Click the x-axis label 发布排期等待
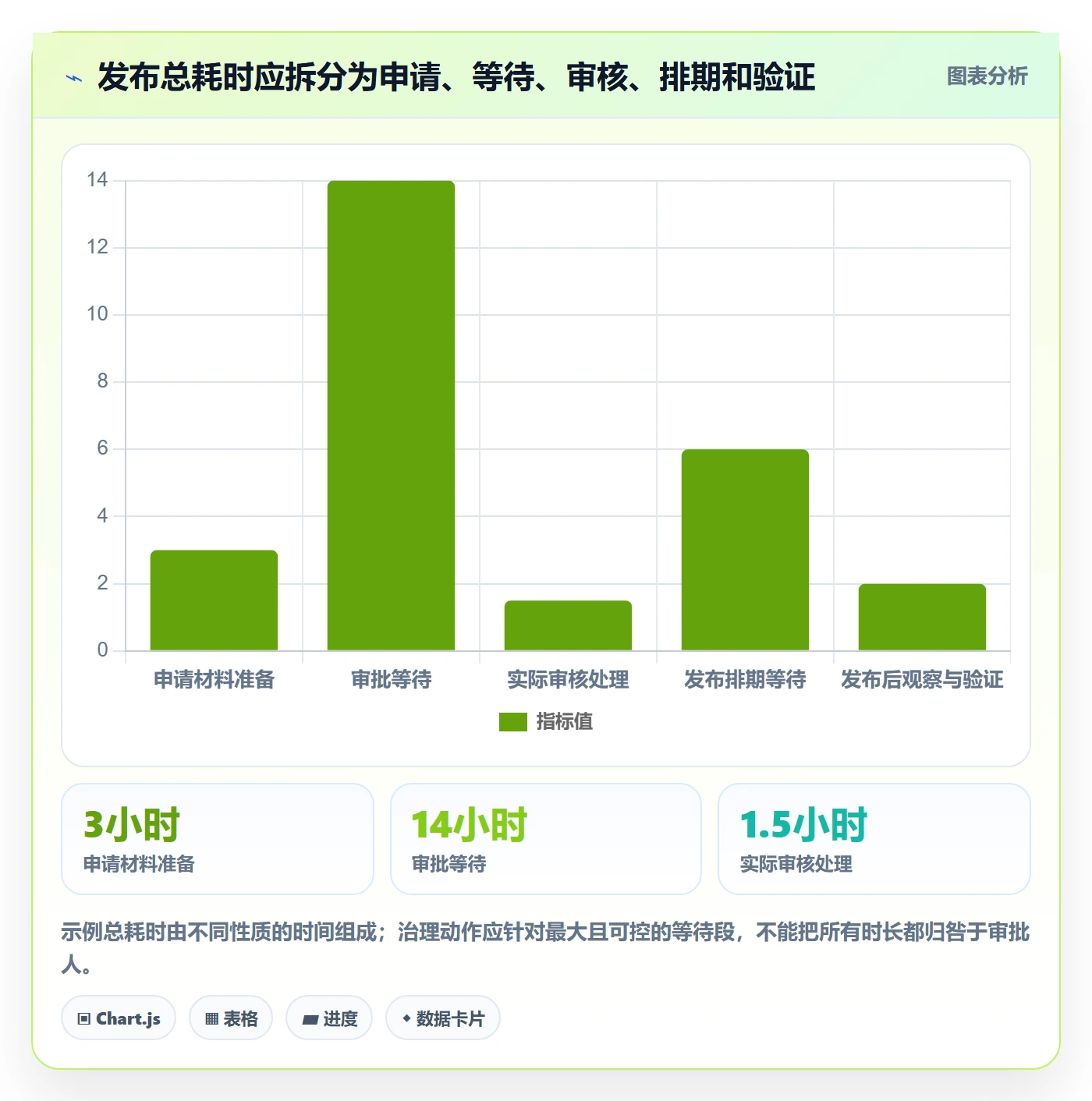Image resolution: width=1092 pixels, height=1101 pixels. click(x=745, y=680)
